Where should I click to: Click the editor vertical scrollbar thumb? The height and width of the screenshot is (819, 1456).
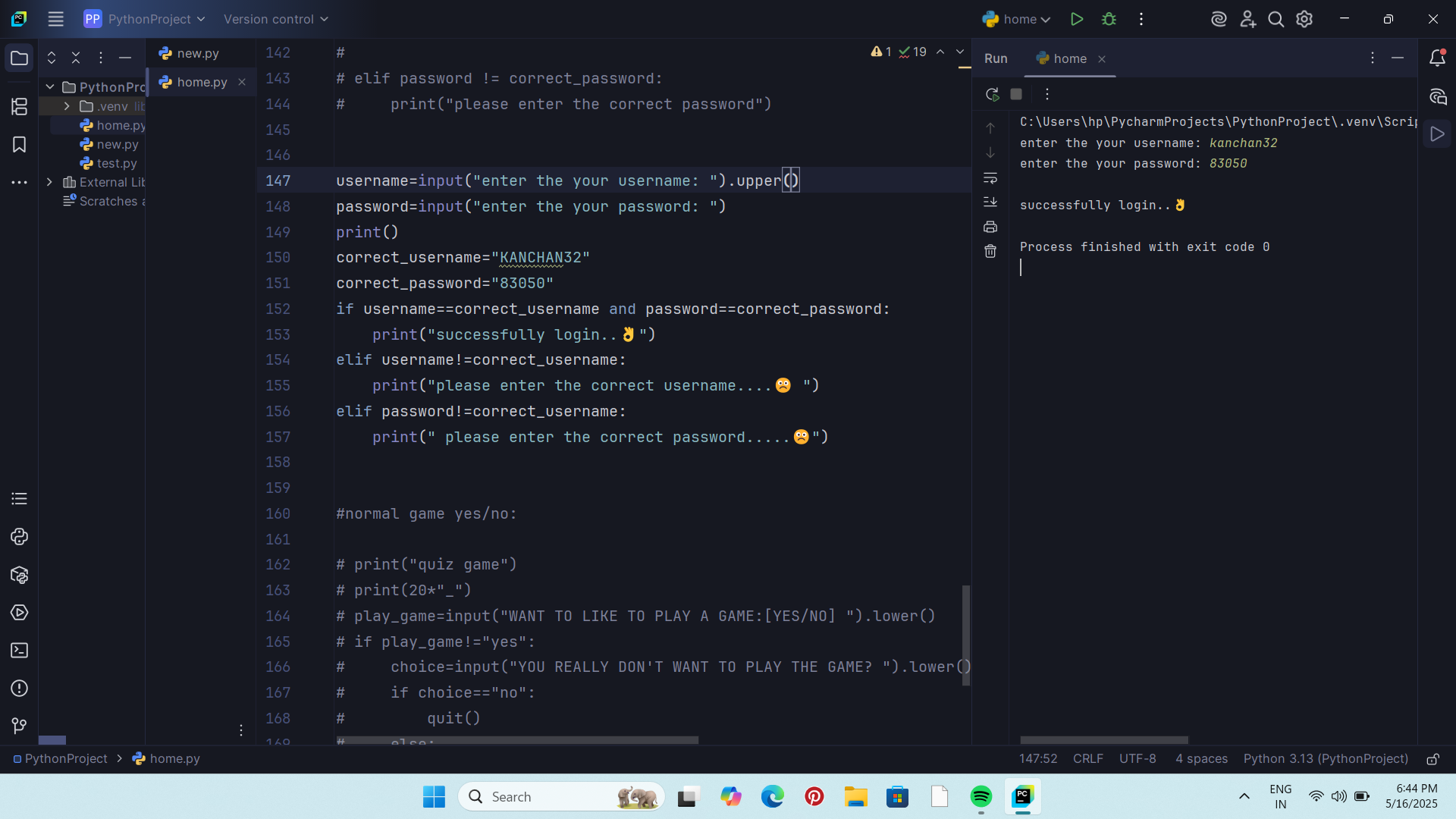[x=965, y=635]
